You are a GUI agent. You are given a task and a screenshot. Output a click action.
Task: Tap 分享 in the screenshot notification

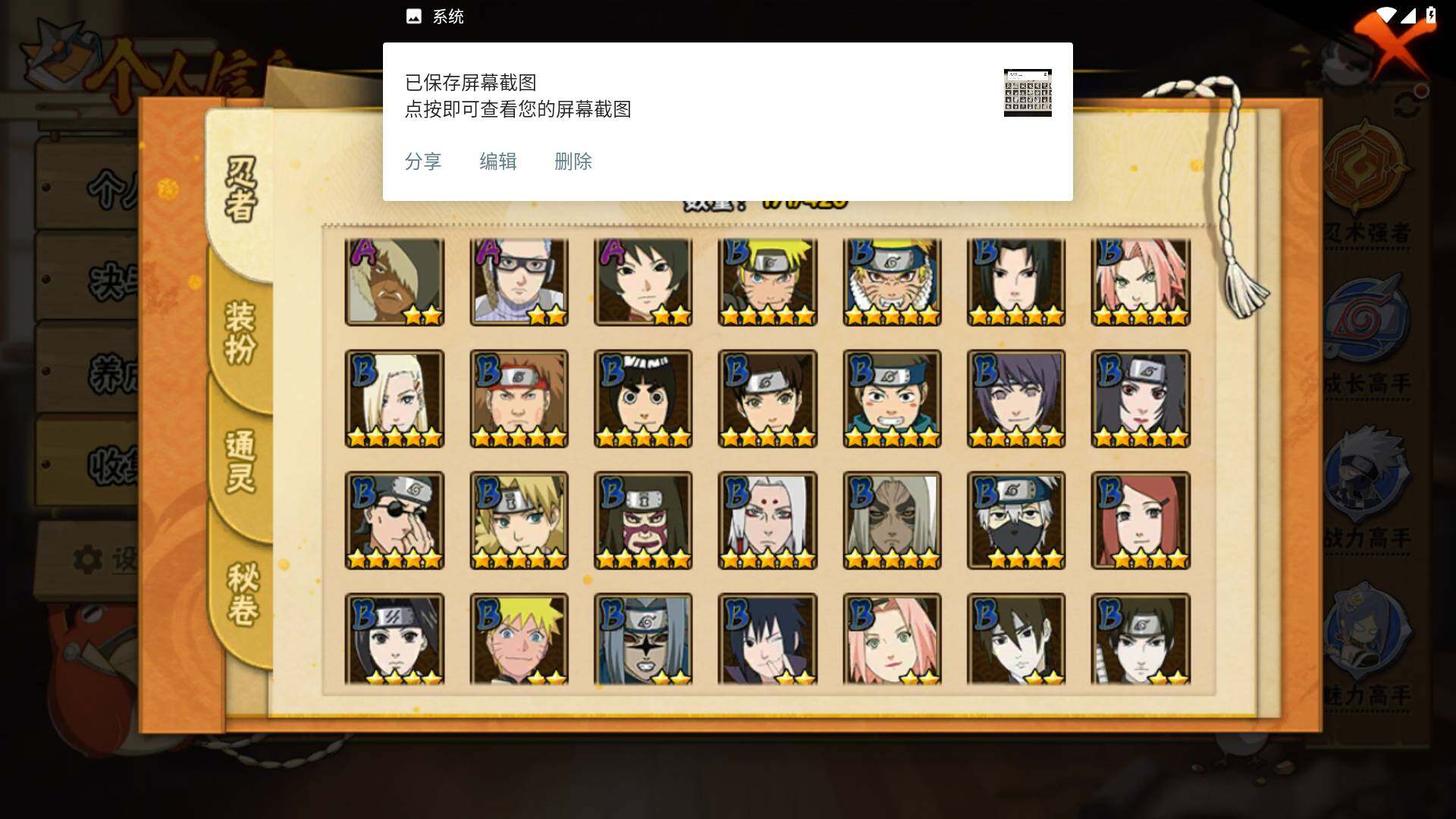(423, 162)
